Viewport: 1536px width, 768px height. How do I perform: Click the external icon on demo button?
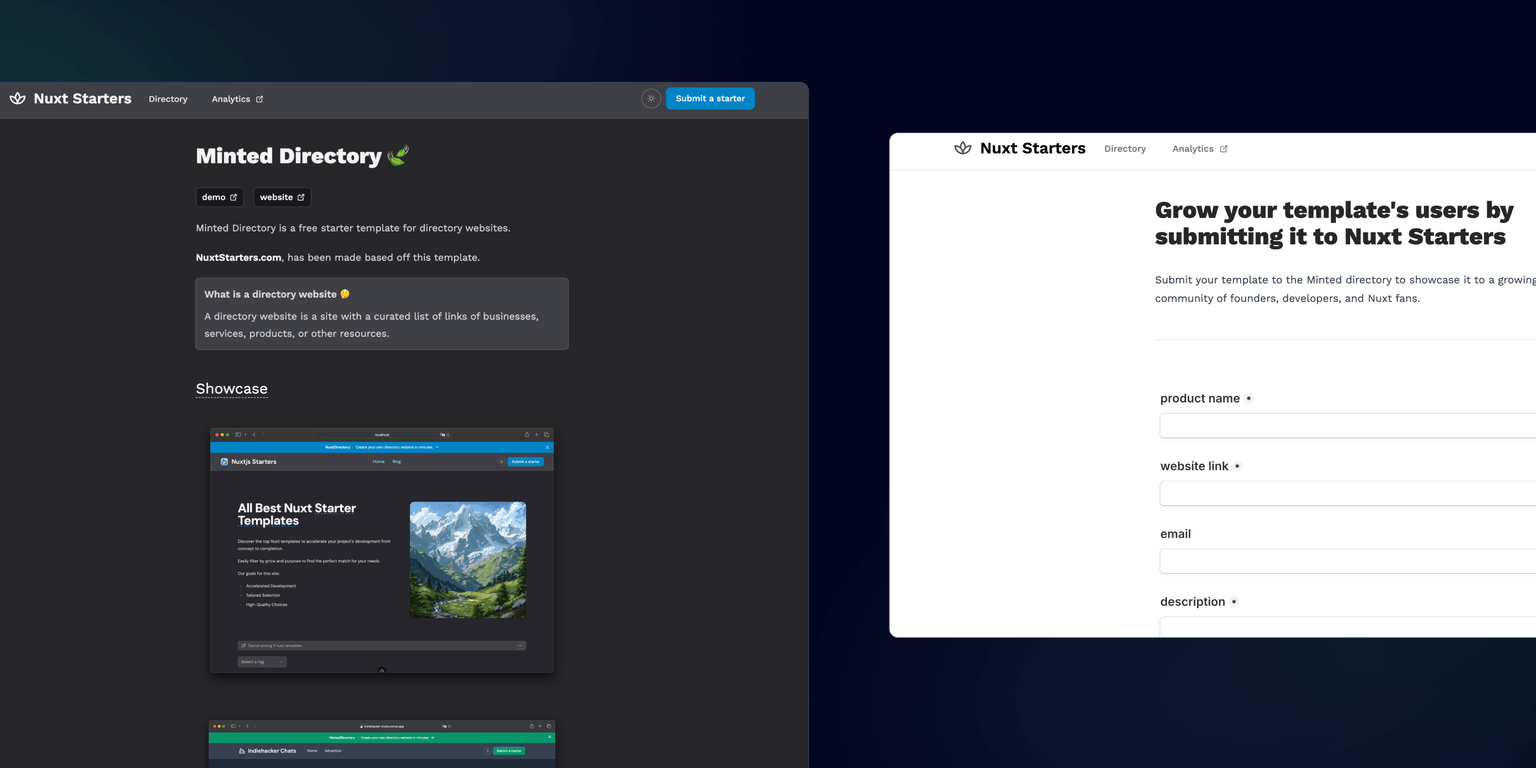pyautogui.click(x=234, y=197)
